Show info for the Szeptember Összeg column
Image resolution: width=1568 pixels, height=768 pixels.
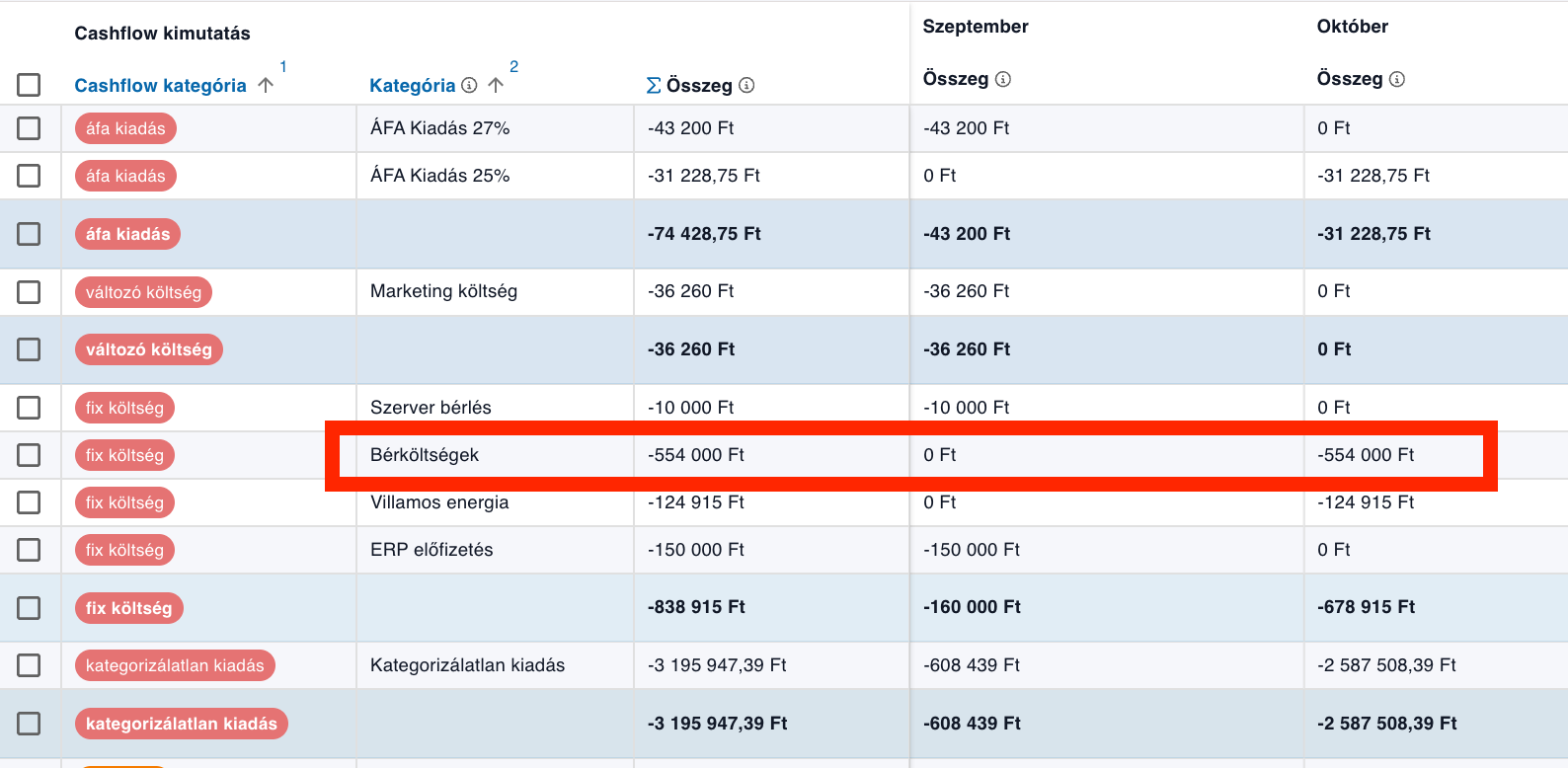1003,79
